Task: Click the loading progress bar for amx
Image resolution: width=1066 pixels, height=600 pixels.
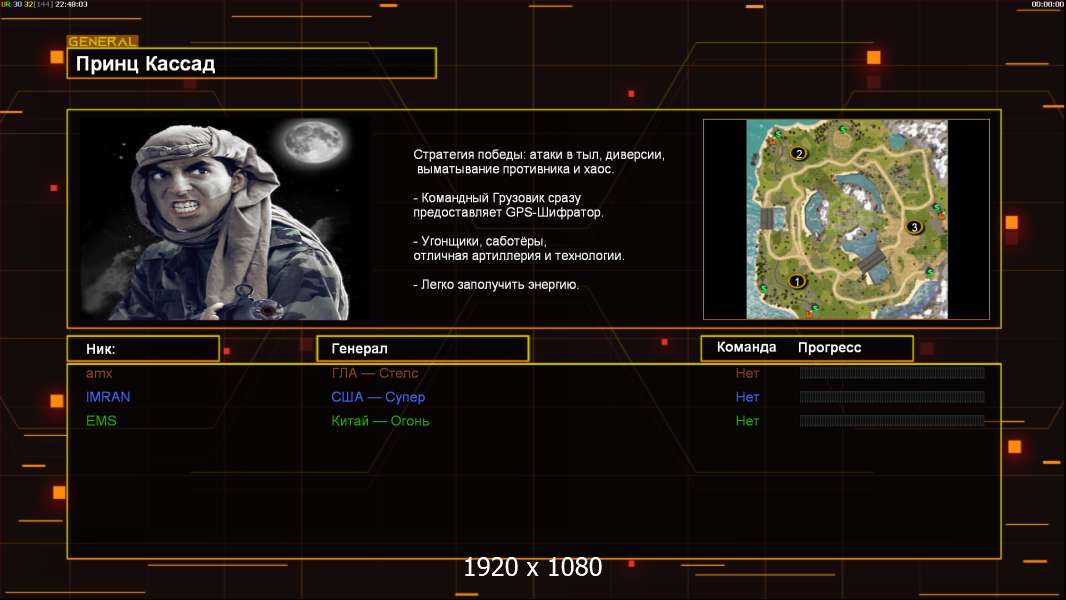Action: point(891,373)
